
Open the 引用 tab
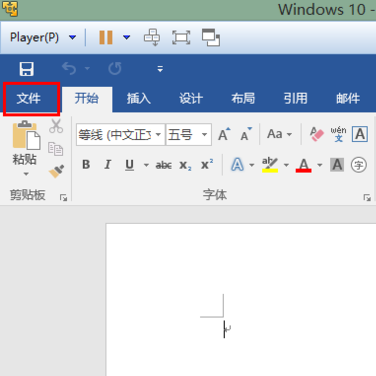295,99
